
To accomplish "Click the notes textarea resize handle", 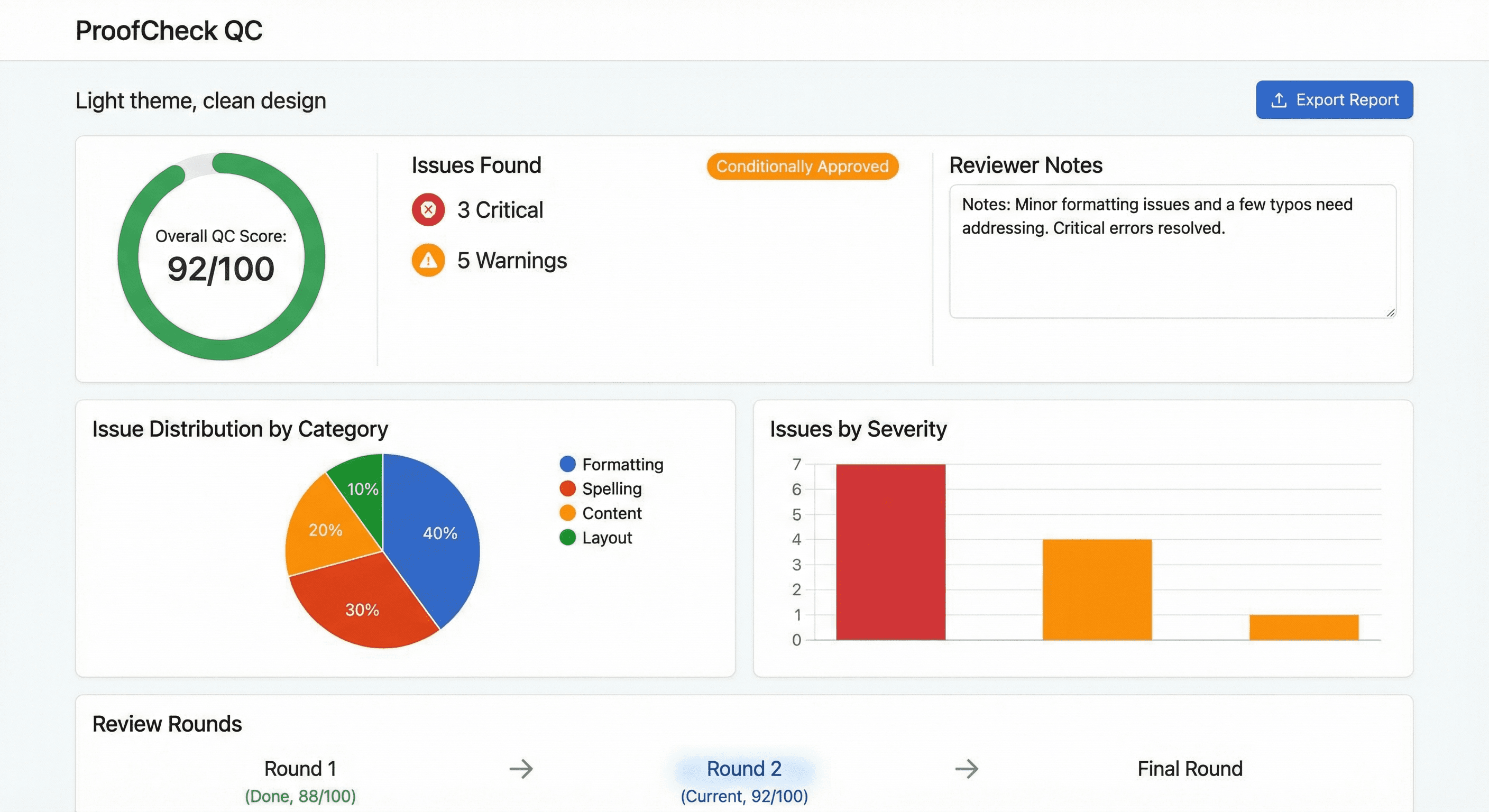I will pyautogui.click(x=1390, y=312).
